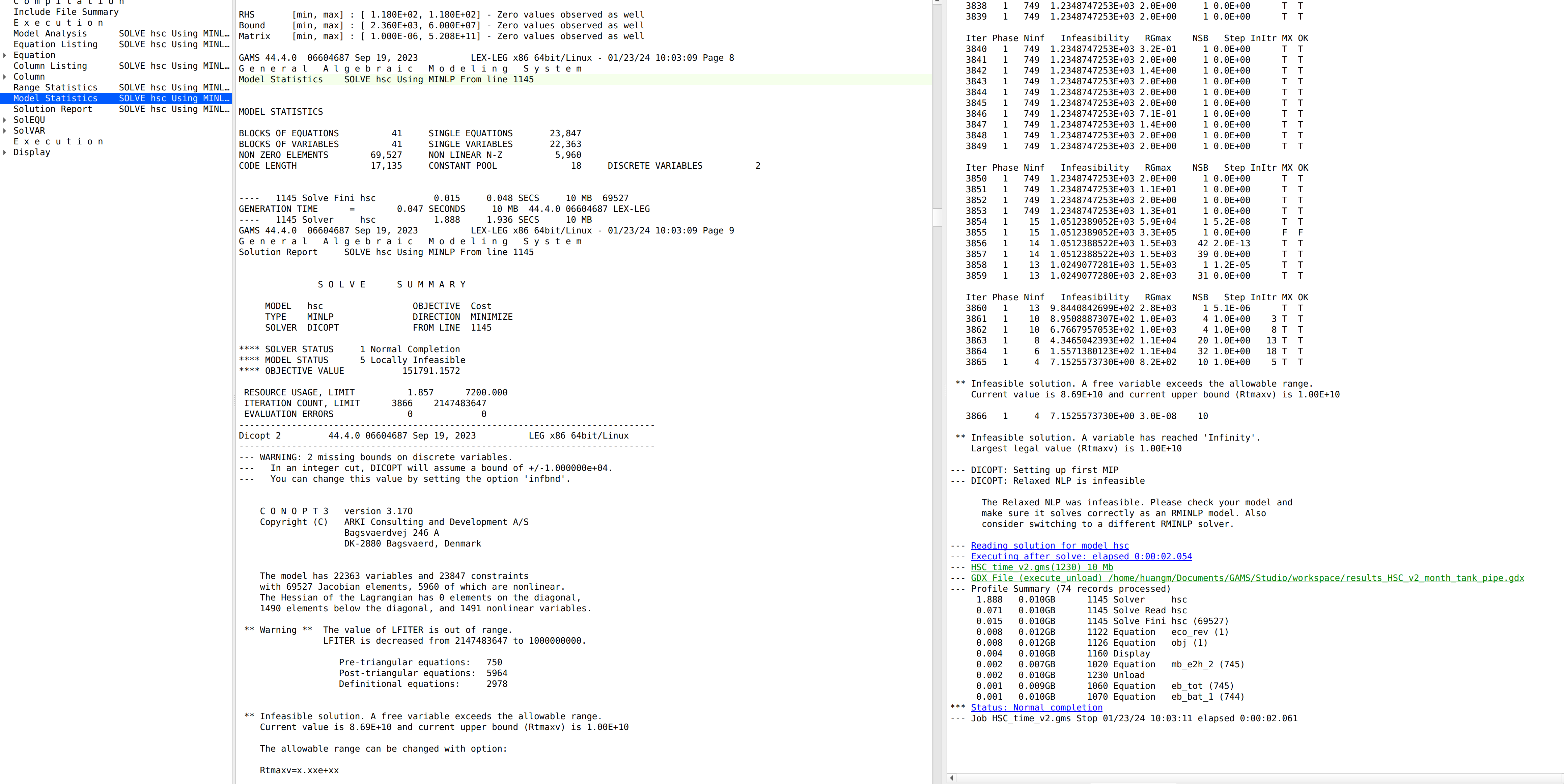Click '1070 Equation eb_bat_1 (744)' row
The height and width of the screenshot is (784, 1564).
[1110, 697]
